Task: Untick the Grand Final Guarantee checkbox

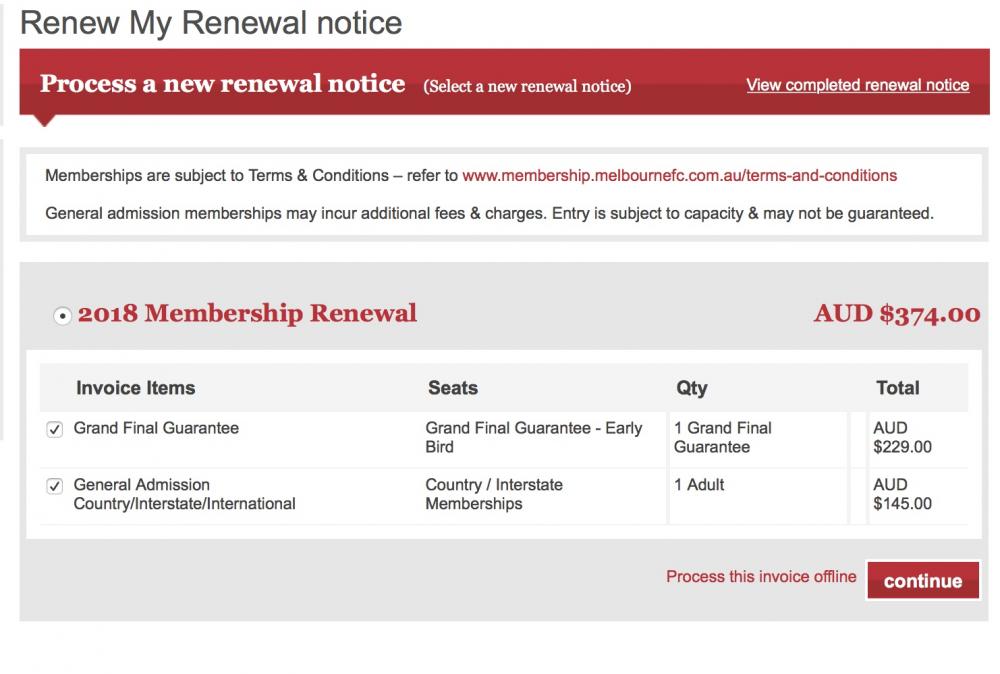Action: point(55,429)
